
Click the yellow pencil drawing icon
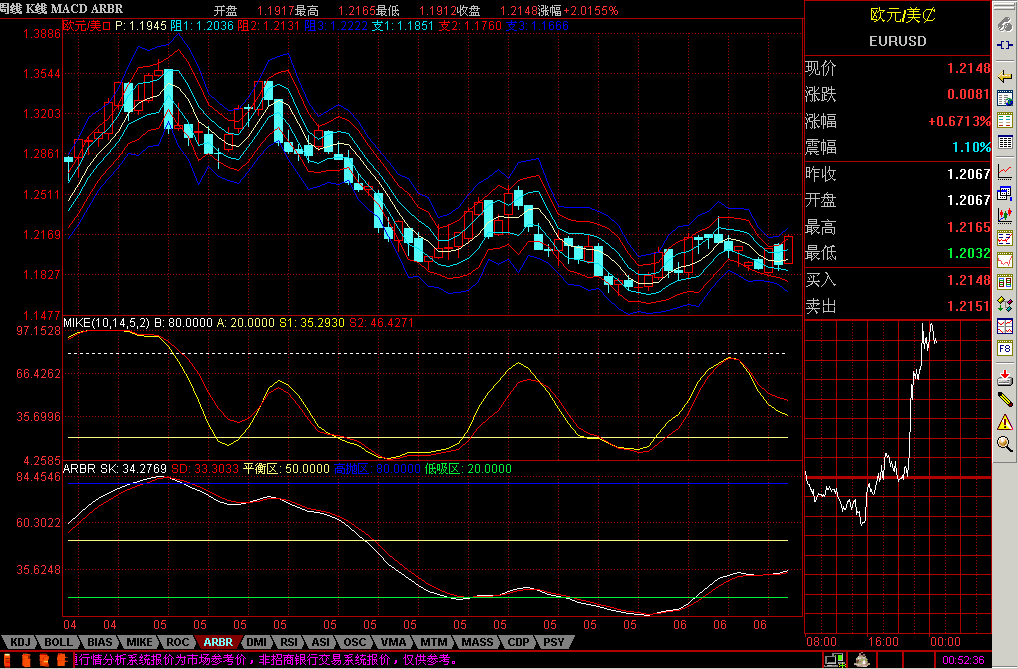click(x=1005, y=399)
